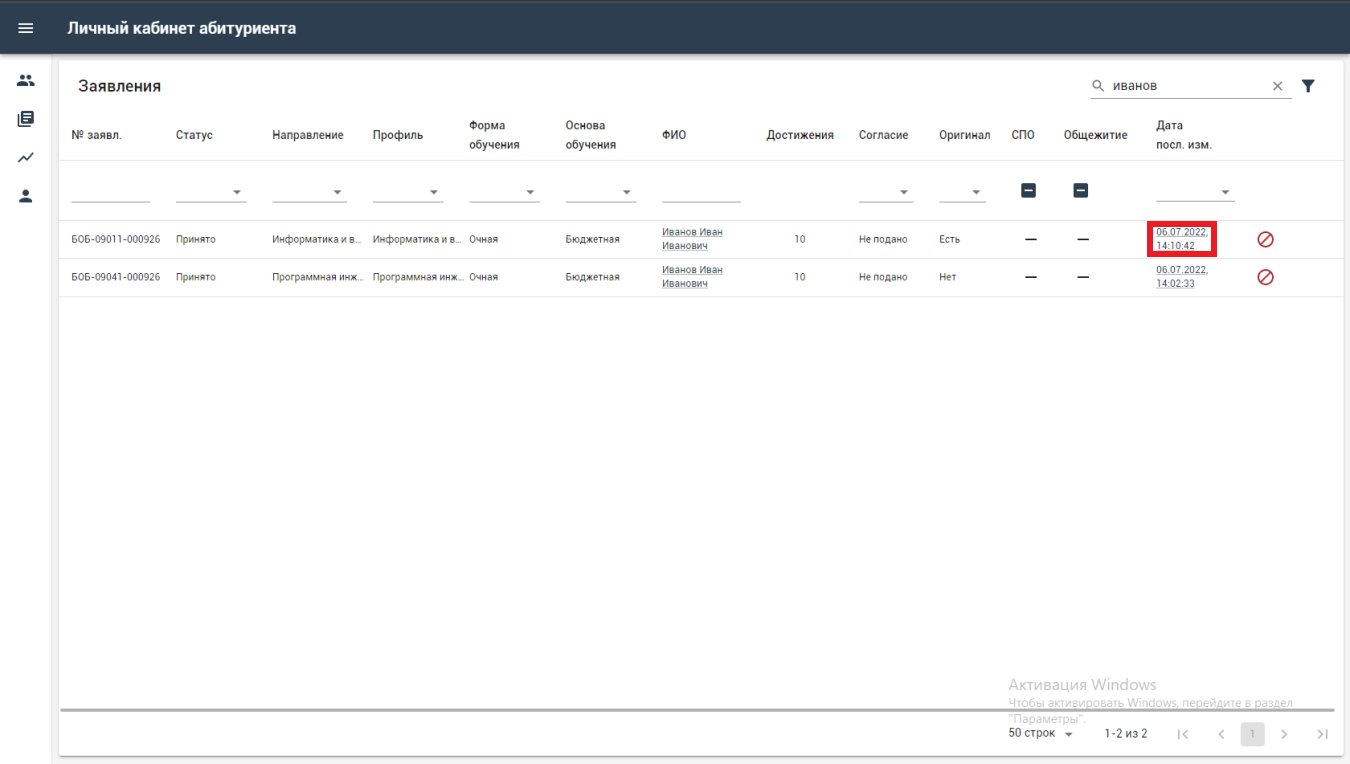
Task: Sort by the ФИО column header
Action: point(674,135)
